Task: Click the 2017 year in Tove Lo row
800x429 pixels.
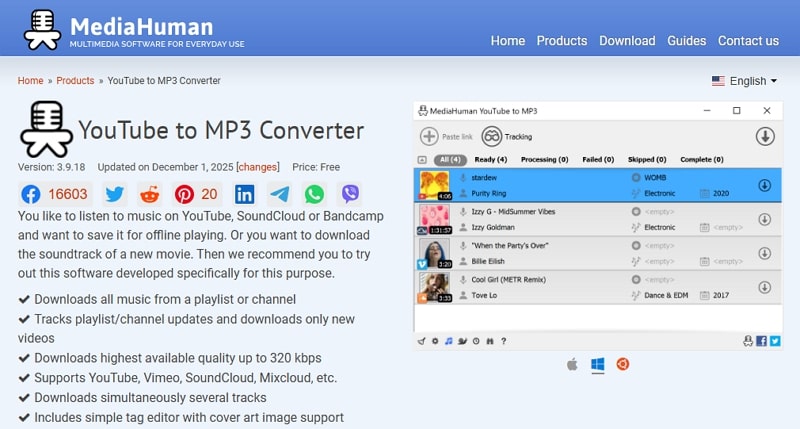Action: [721, 295]
